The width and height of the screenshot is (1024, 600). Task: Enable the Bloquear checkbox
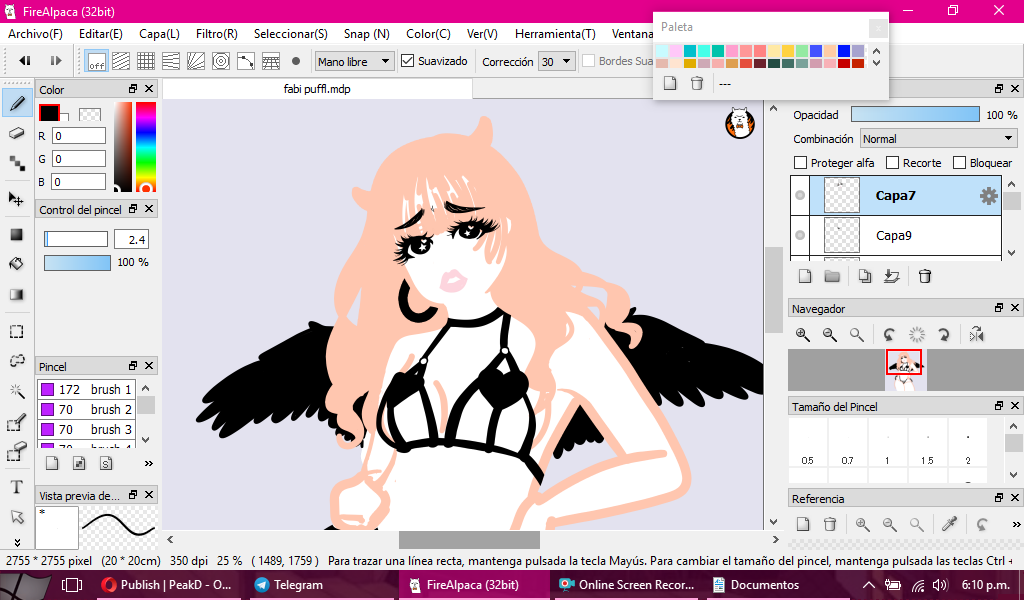959,163
